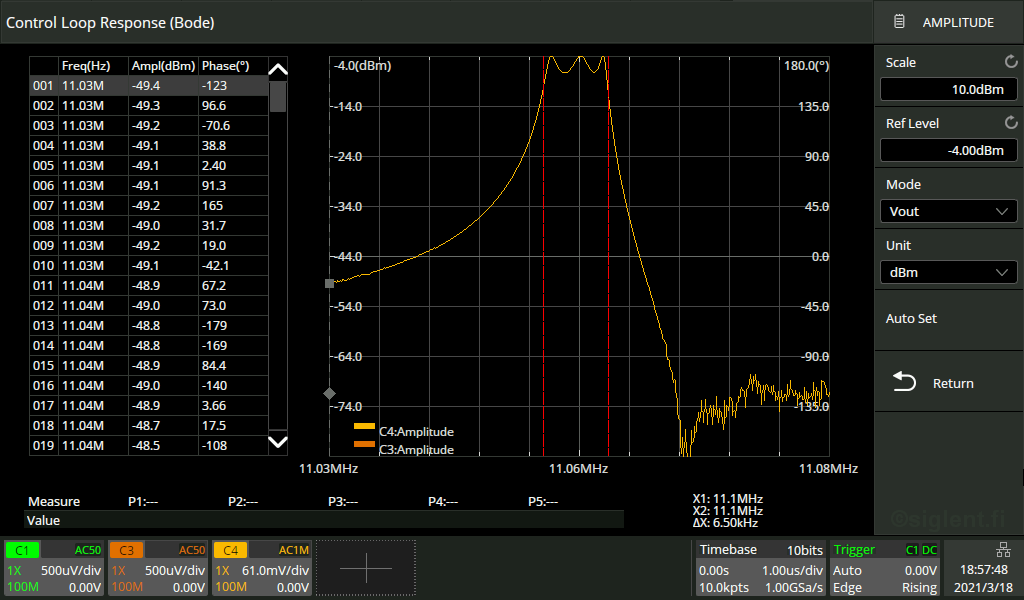Click the Ref Level field -4.00dBm
Viewport: 1024px width, 600px height.
pos(948,150)
